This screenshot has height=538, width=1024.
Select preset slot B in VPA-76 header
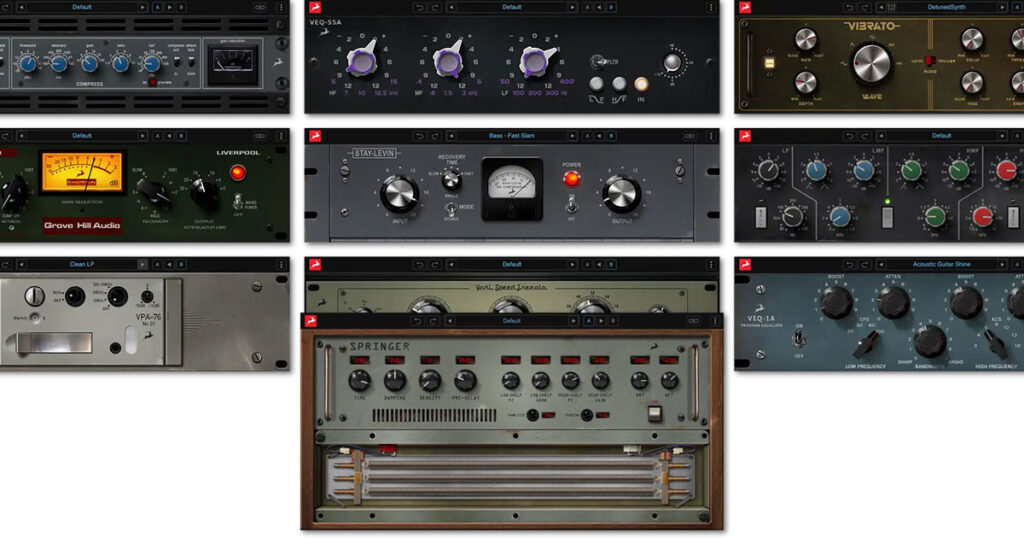[182, 264]
